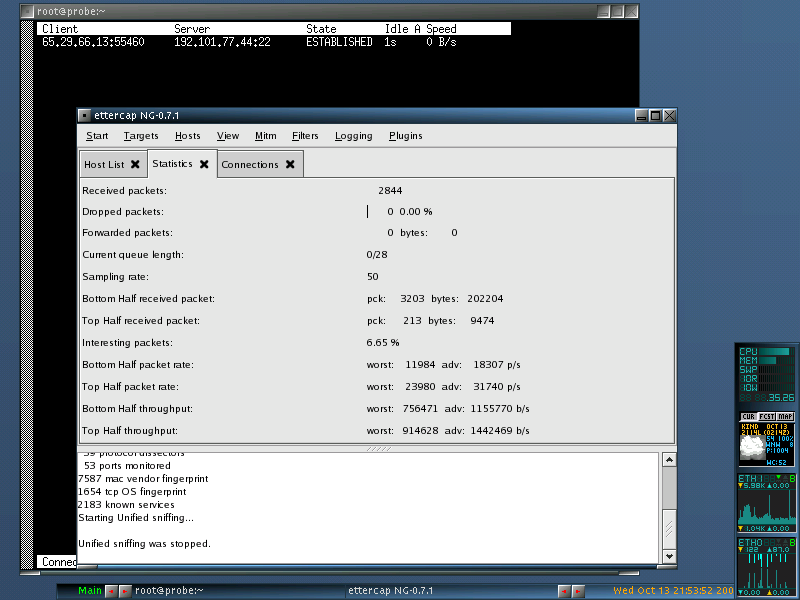Click the SWP usage bar in system monitor

coord(776,369)
